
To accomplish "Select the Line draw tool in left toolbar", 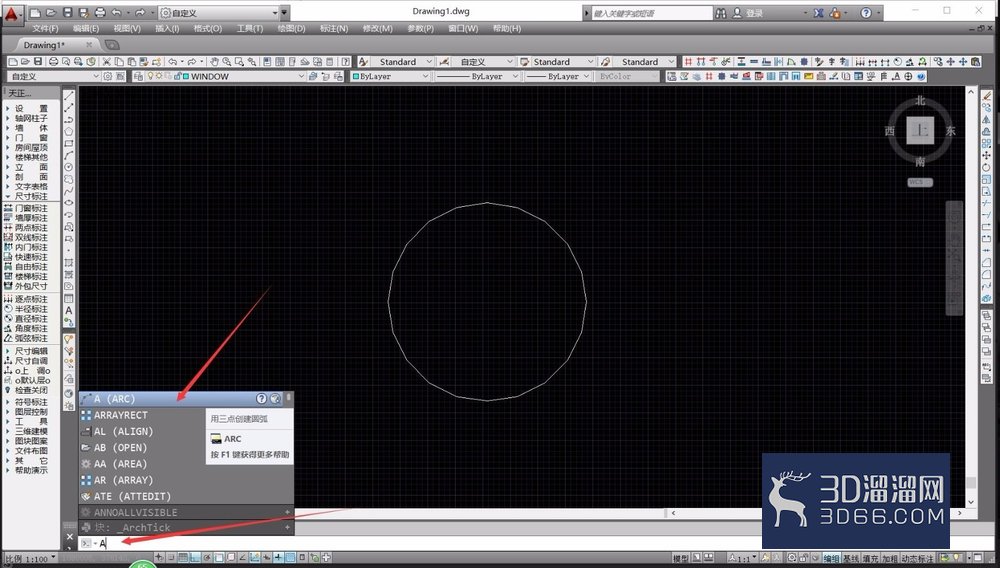I will pos(69,96).
